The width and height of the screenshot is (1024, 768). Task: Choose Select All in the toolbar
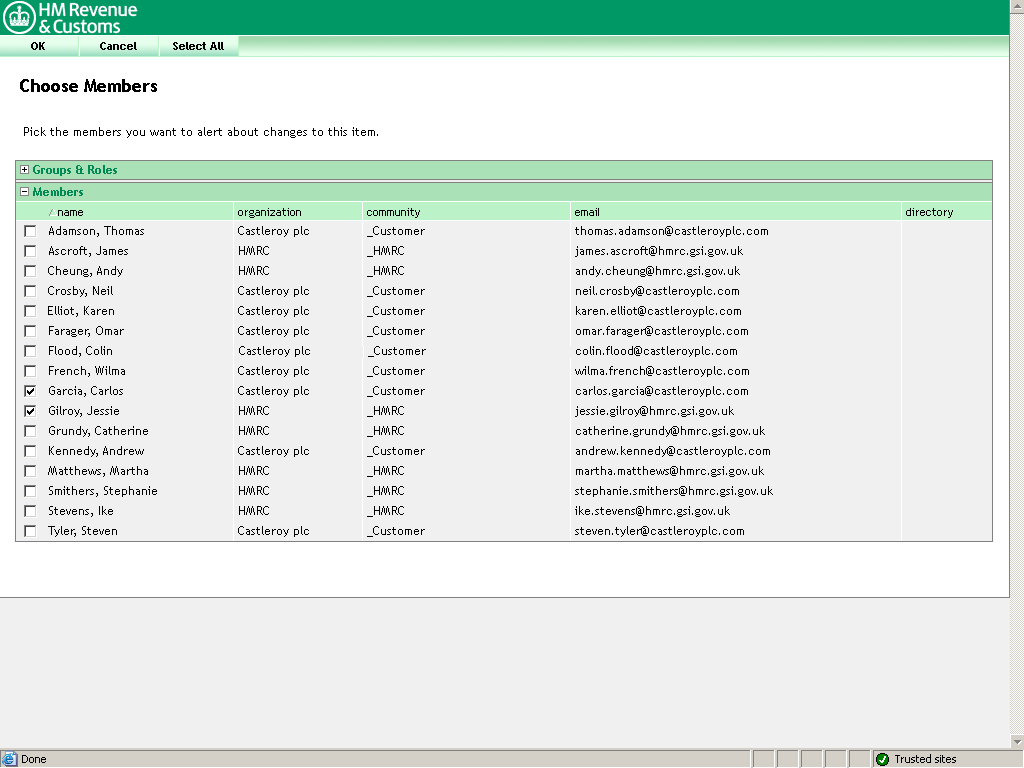click(x=198, y=46)
